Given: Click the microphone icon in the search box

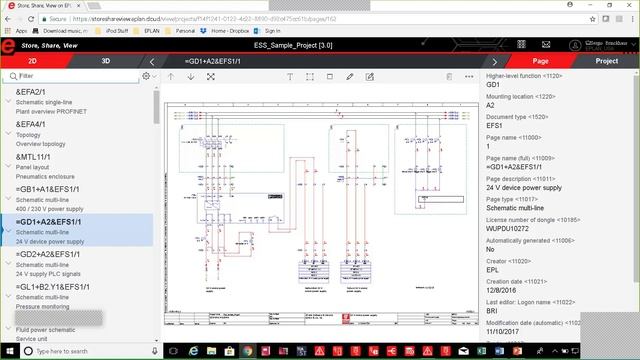Looking at the screenshot, I should pyautogui.click(x=155, y=351).
